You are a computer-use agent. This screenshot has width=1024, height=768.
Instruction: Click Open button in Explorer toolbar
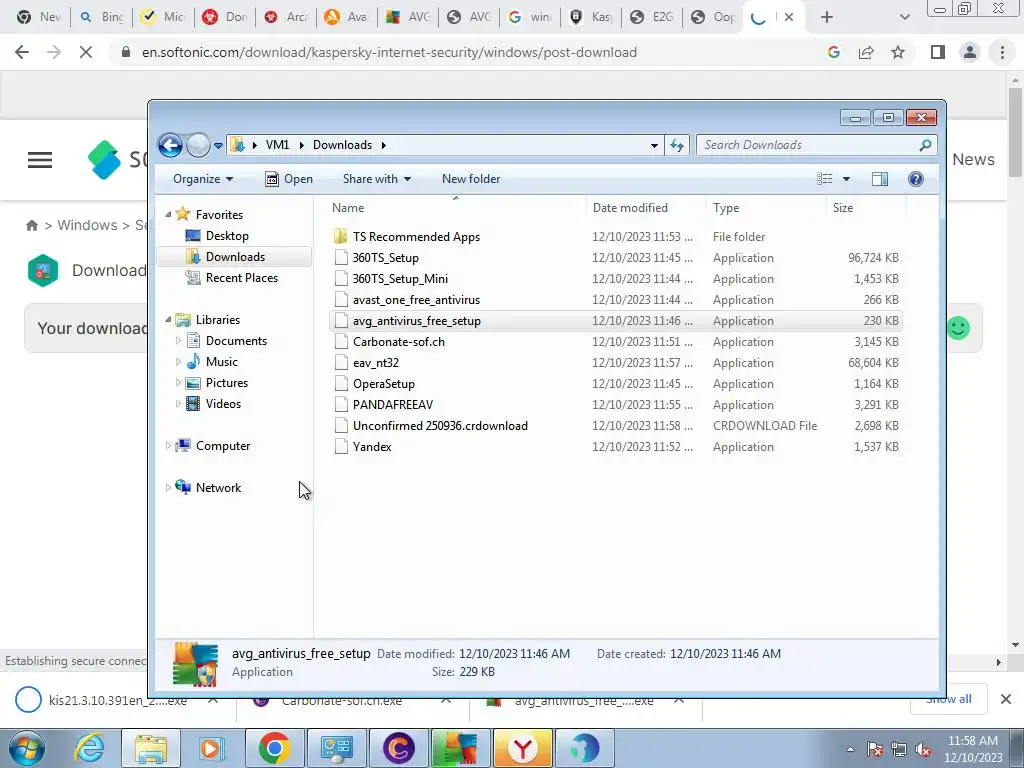click(x=289, y=179)
